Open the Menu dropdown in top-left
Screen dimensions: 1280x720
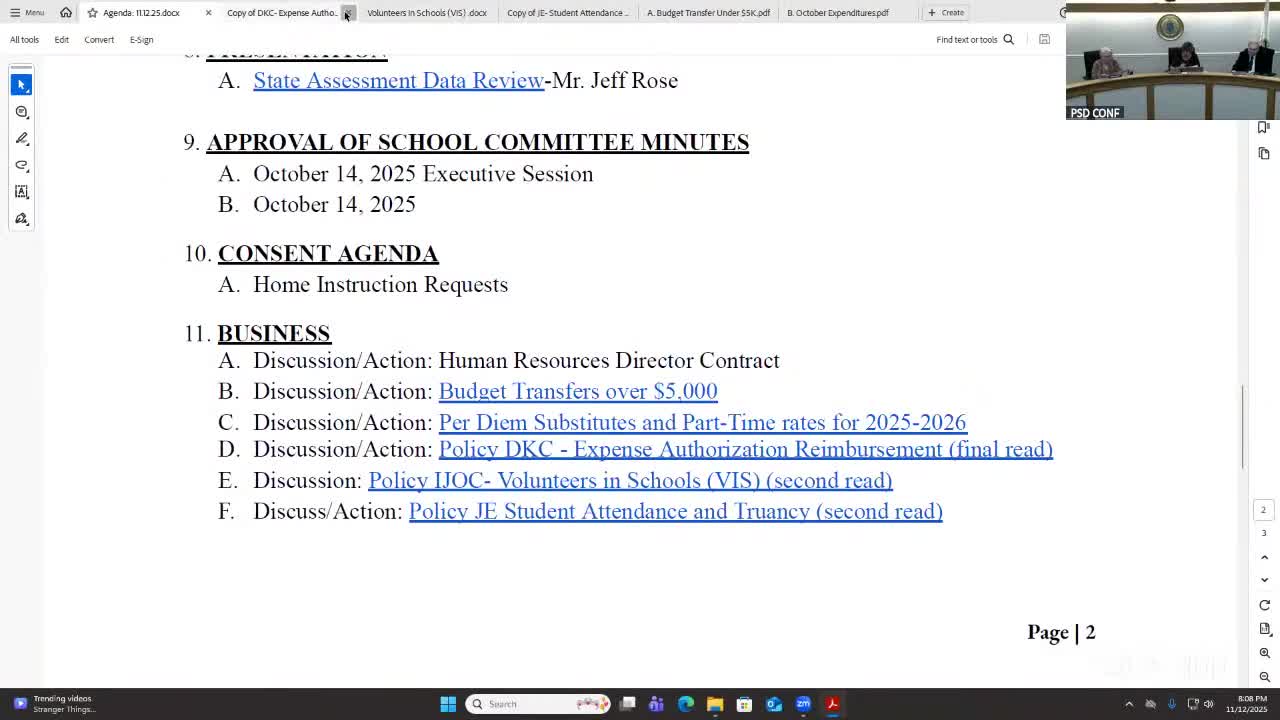coord(30,12)
